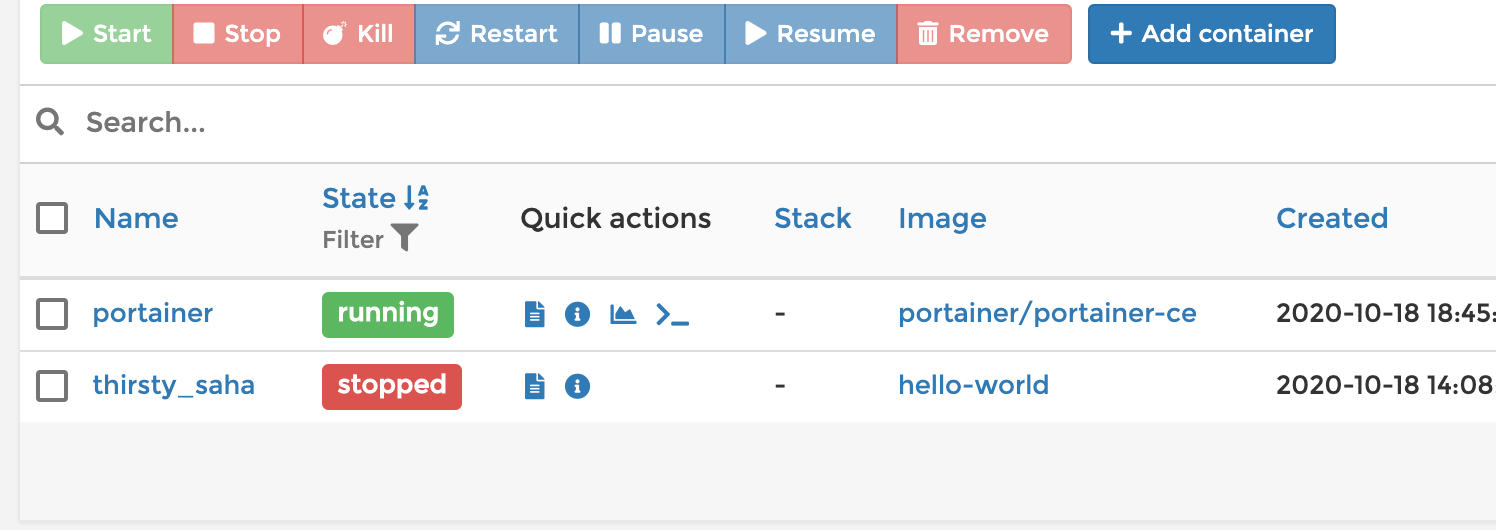The width and height of the screenshot is (1496, 530).
Task: Click the search magnifier icon
Action: [x=50, y=122]
